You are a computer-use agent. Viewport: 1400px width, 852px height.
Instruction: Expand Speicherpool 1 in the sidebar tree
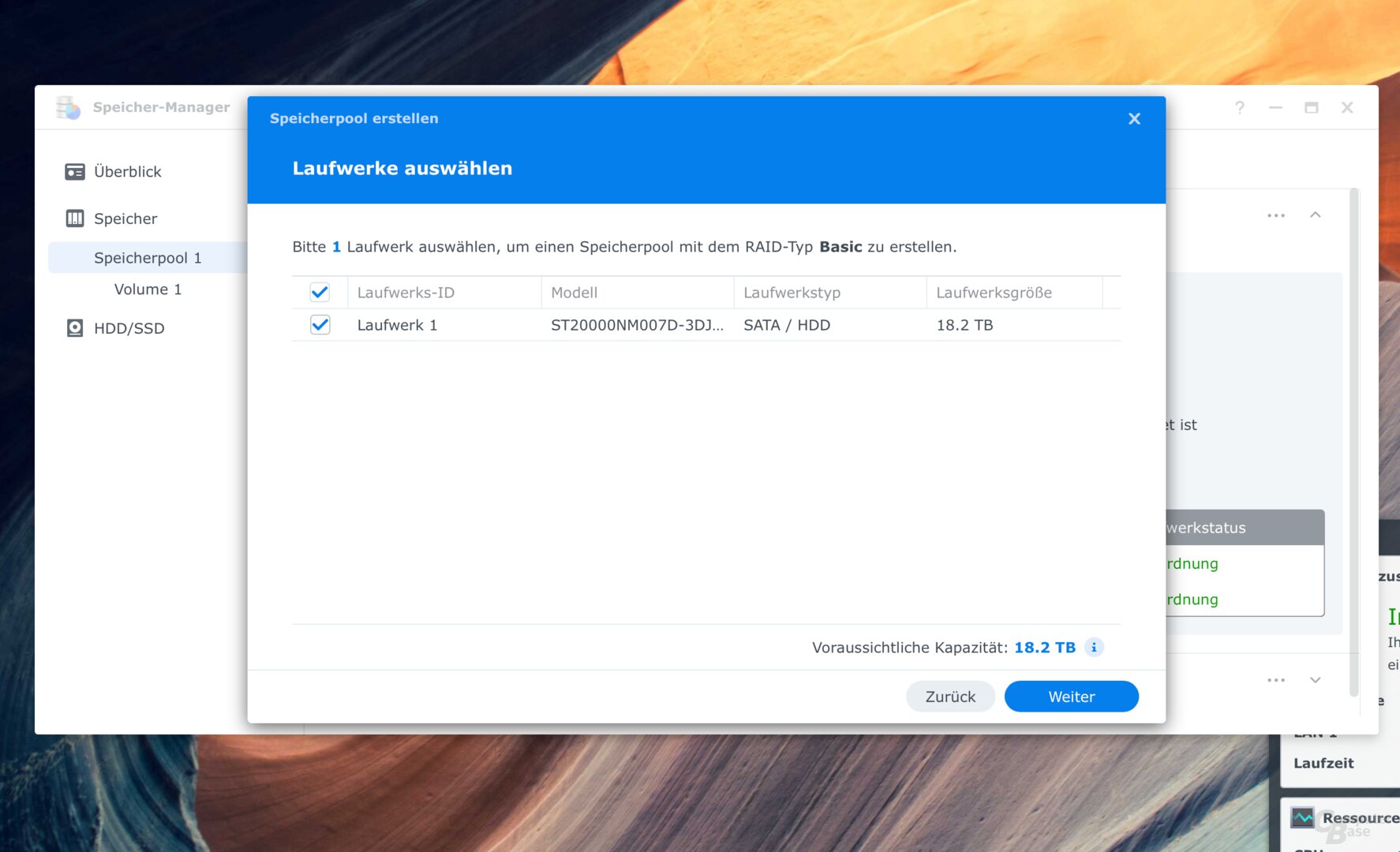click(148, 257)
